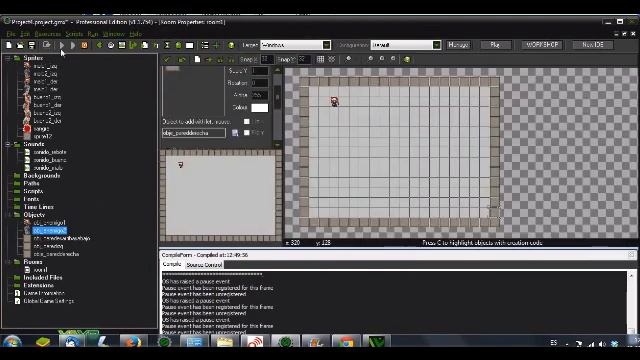This screenshot has width=640, height=360.
Task: Open Game Information tree item
Action: [x=44, y=293]
